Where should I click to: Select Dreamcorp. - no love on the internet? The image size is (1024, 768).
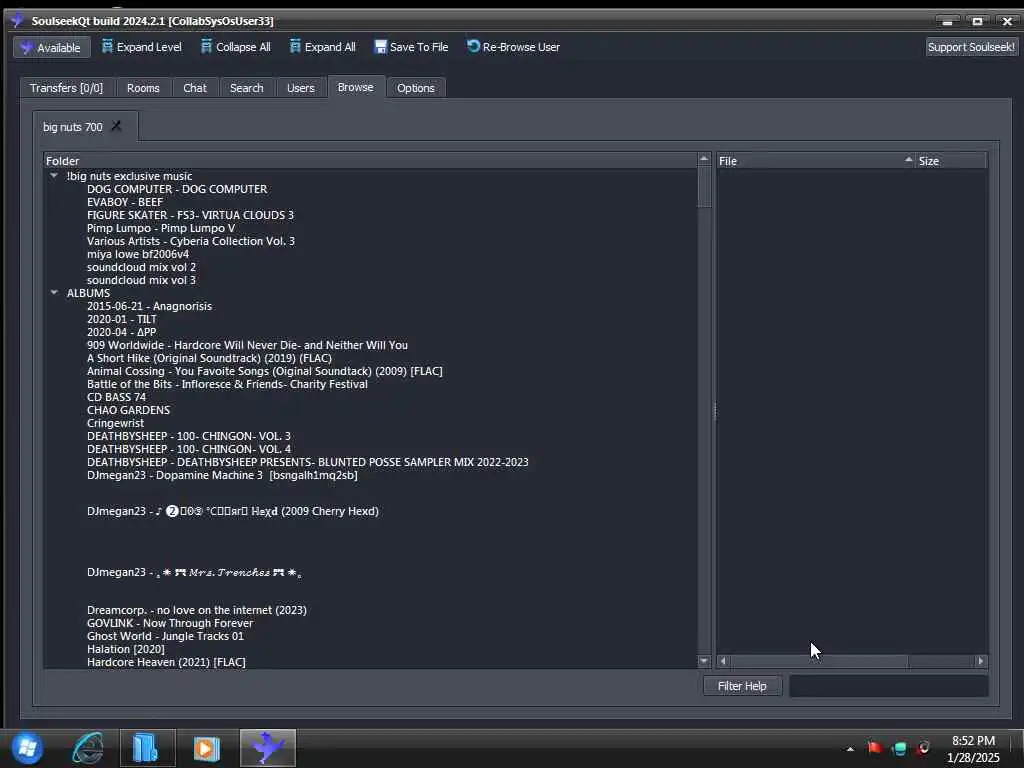pyautogui.click(x=197, y=610)
